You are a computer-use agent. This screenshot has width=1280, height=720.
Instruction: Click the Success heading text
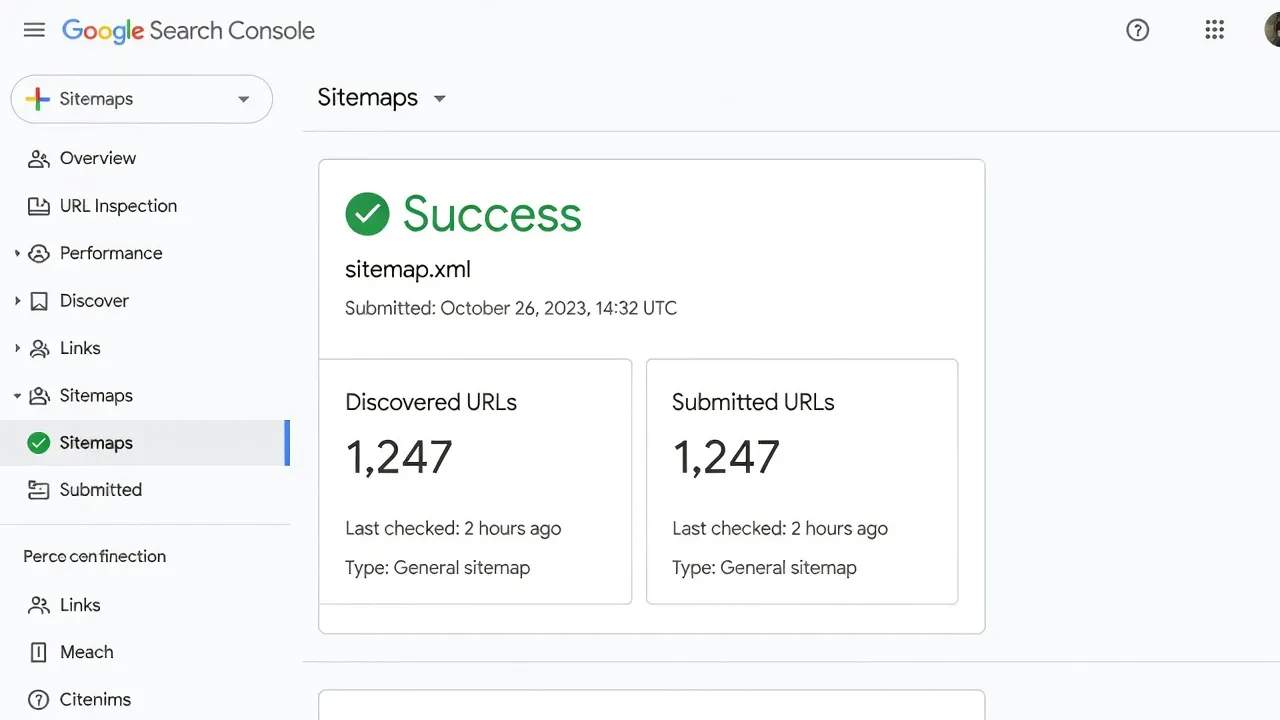pos(492,214)
